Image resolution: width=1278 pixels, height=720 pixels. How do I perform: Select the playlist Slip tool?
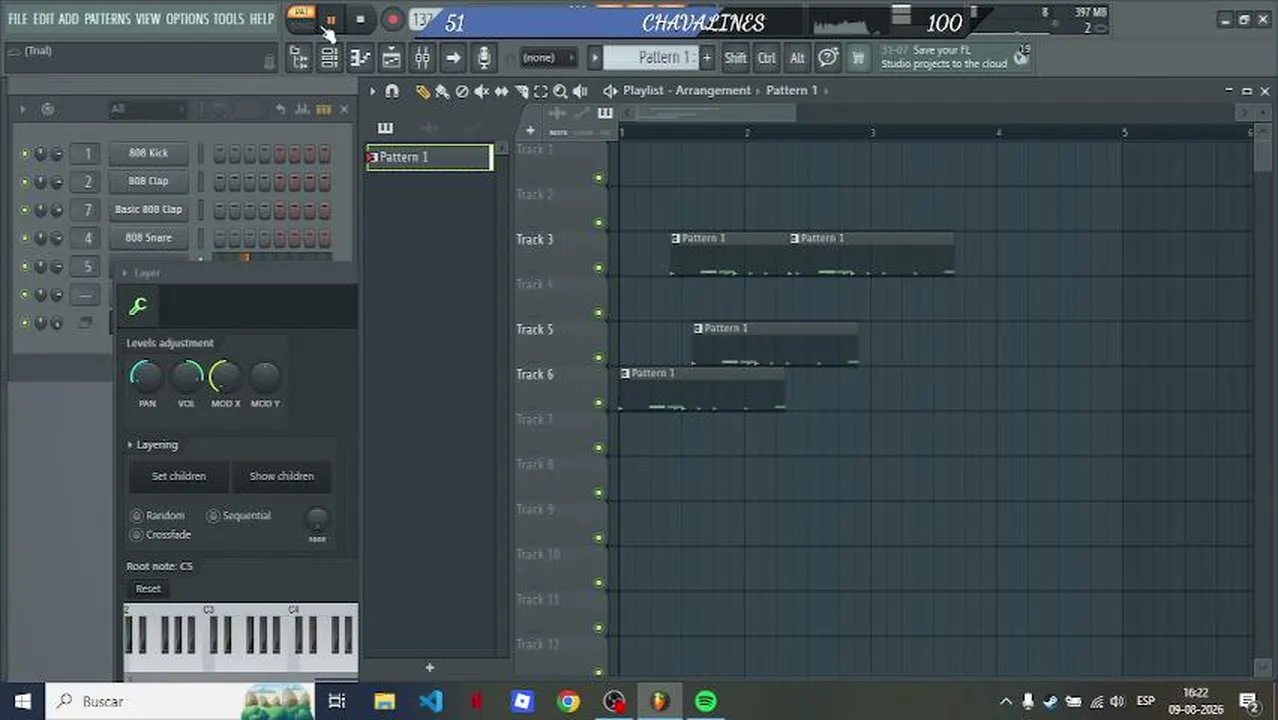click(502, 91)
